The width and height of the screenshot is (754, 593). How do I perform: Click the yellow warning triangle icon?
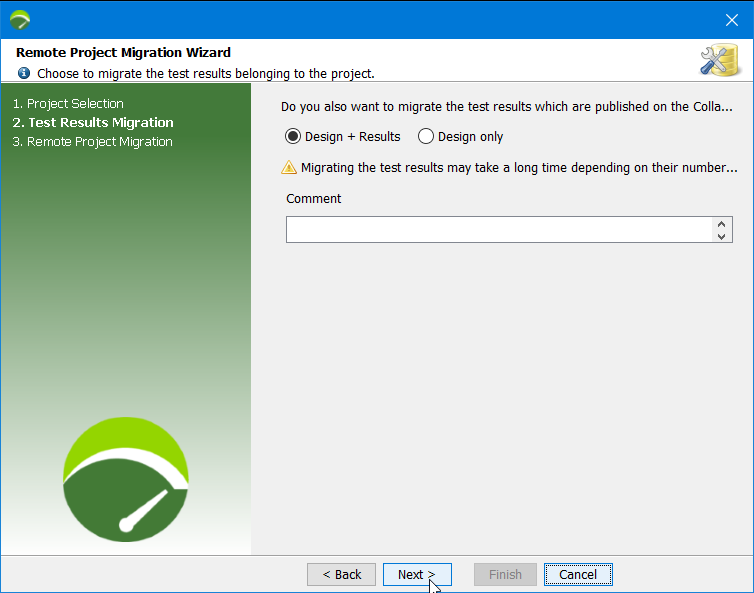pos(289,168)
